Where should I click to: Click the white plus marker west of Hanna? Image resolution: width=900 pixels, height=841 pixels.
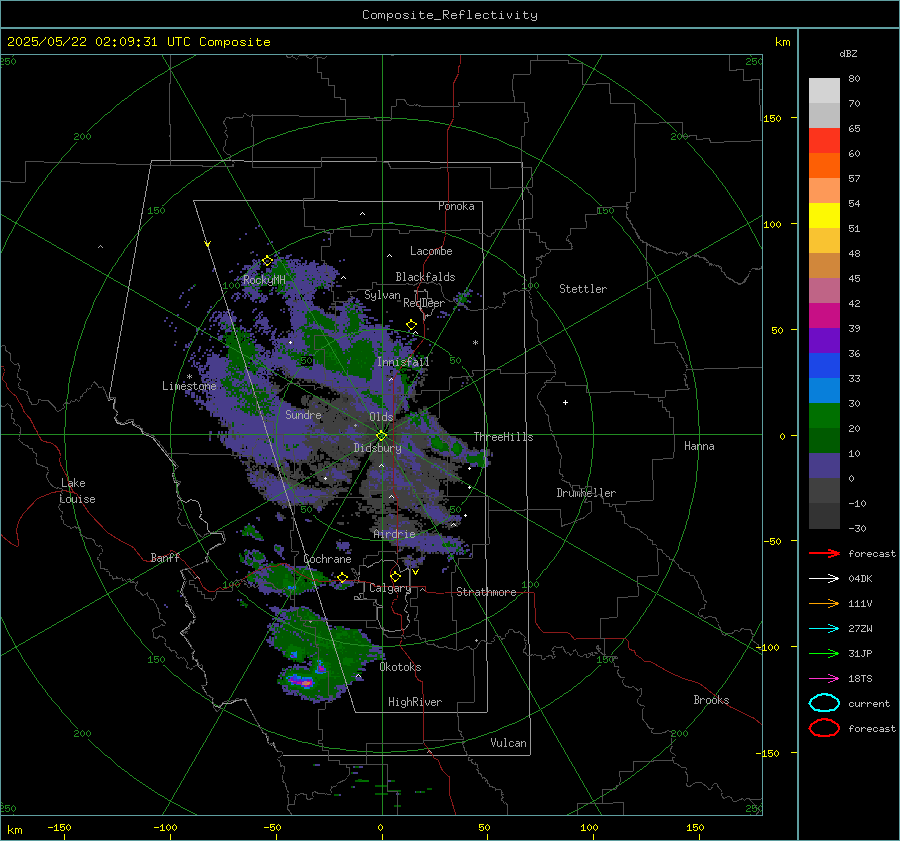click(565, 402)
